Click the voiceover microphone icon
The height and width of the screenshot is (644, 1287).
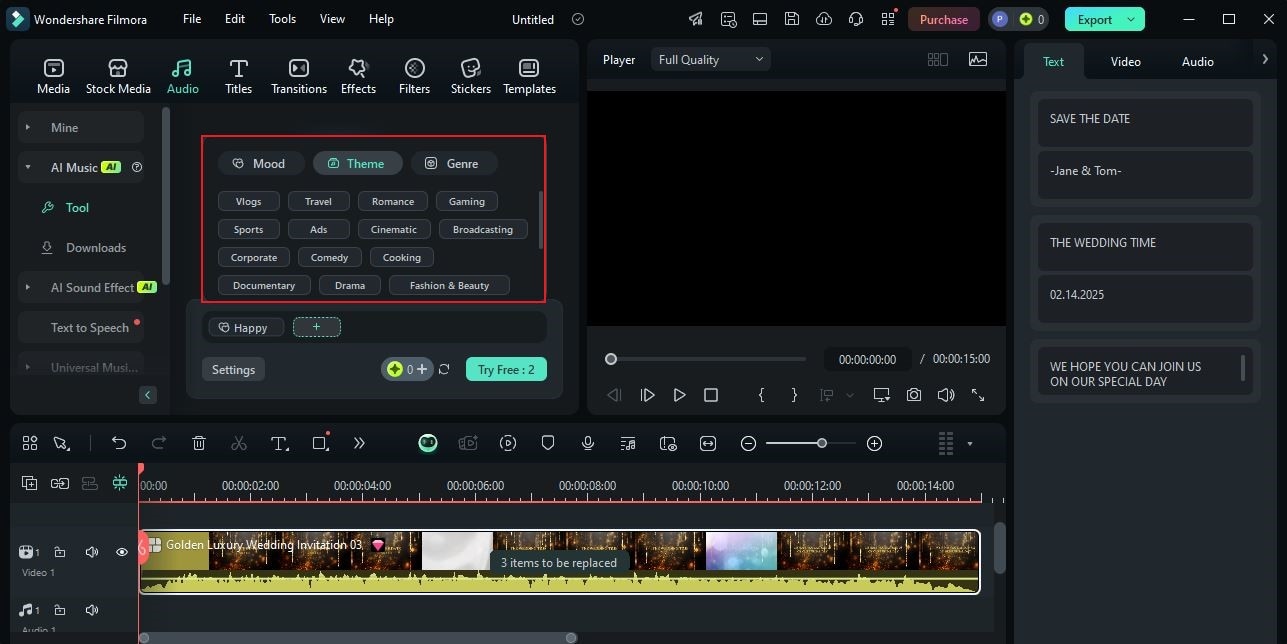pyautogui.click(x=588, y=443)
